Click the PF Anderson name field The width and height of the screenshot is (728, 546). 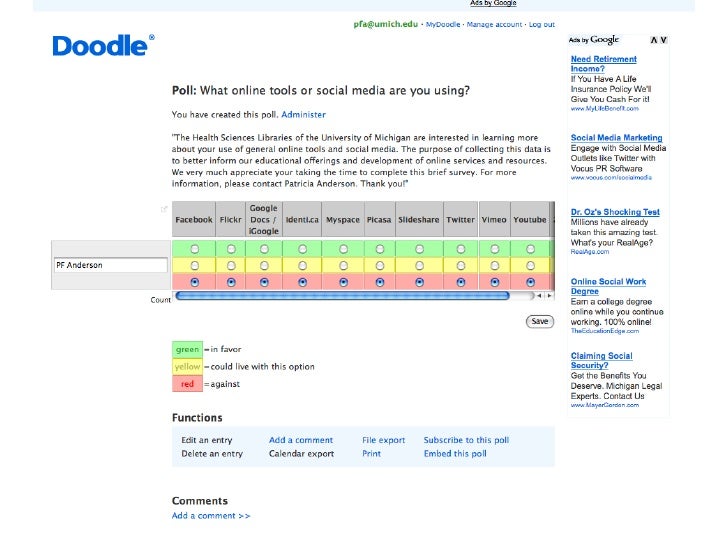[111, 265]
